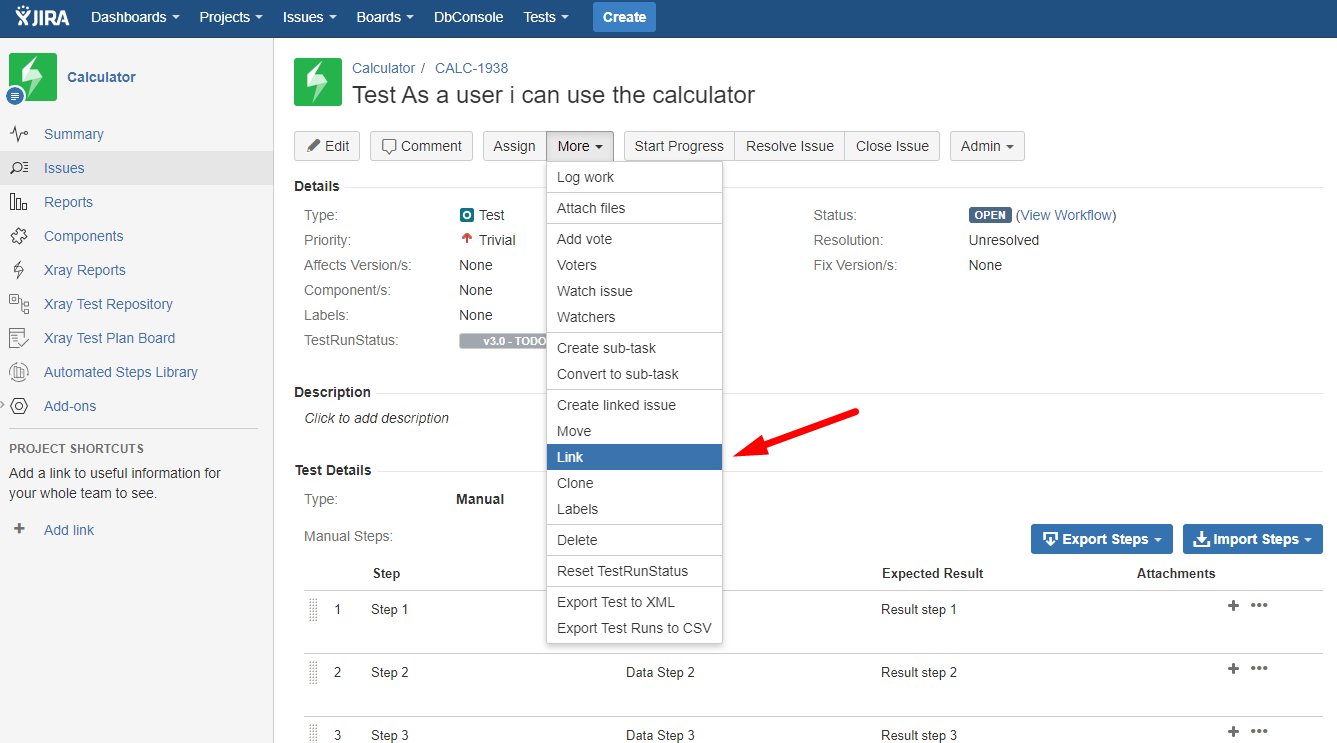
Task: Click the TestRunStatus TODO progress bar
Action: pos(503,341)
